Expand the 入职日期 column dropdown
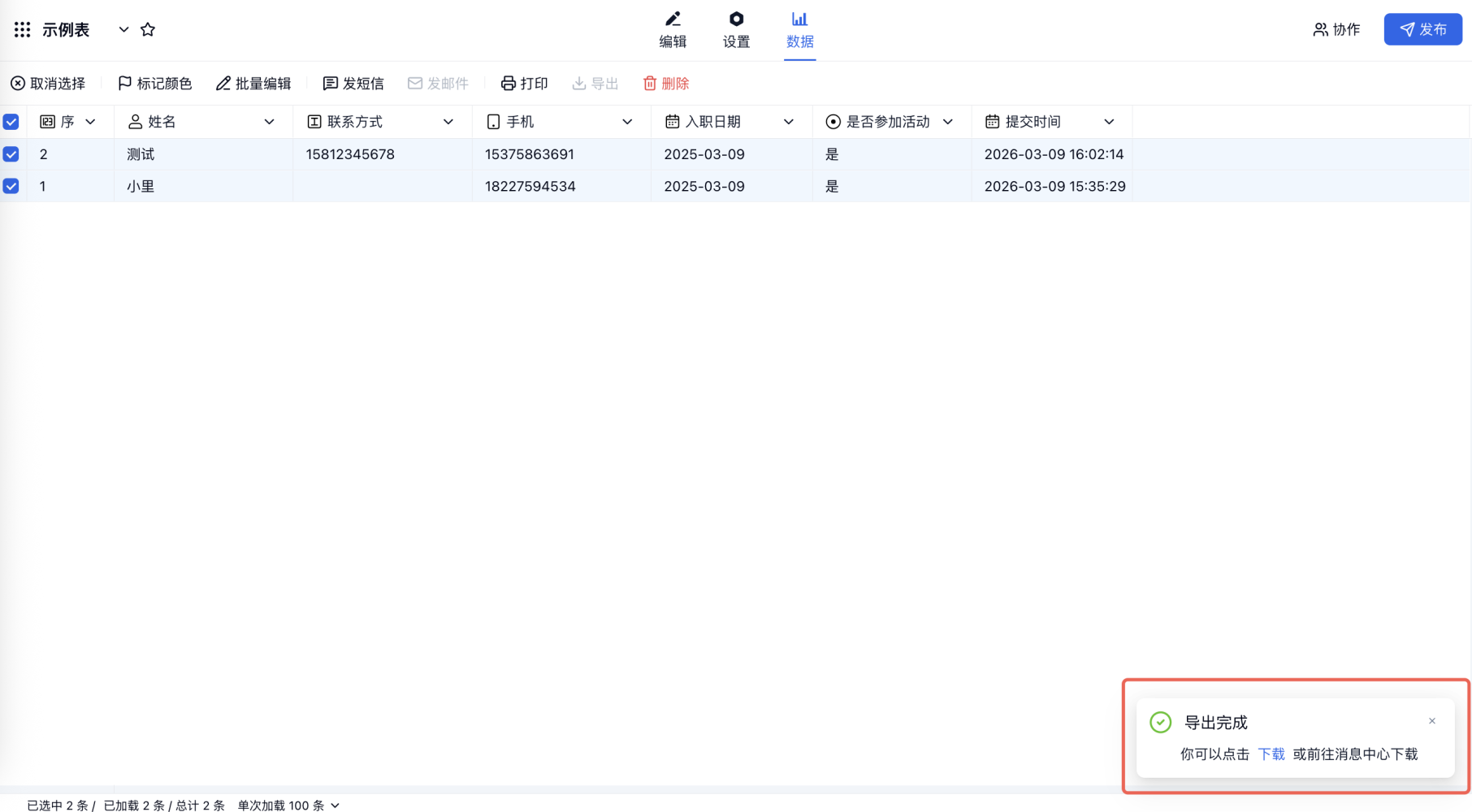 click(x=789, y=122)
